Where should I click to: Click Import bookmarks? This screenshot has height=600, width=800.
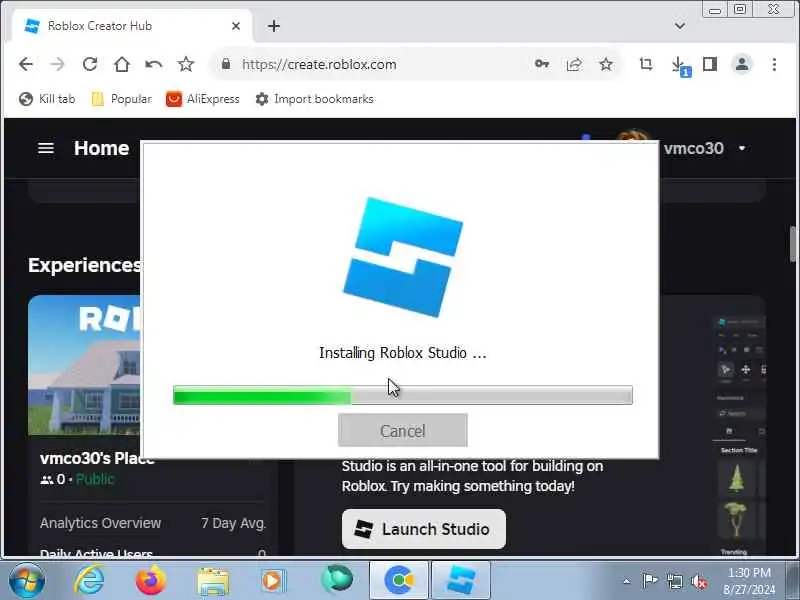coord(314,99)
